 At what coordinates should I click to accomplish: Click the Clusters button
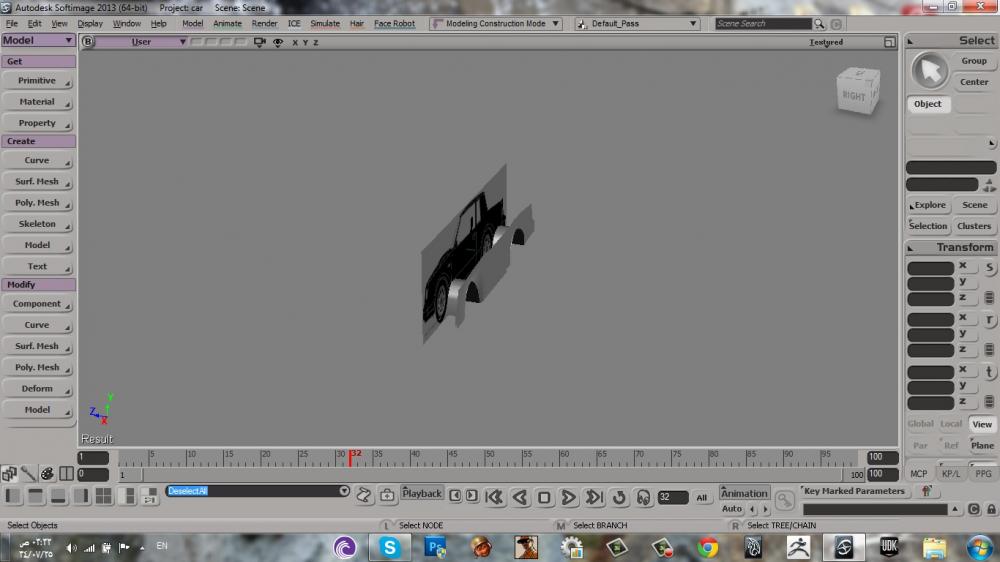coord(974,226)
